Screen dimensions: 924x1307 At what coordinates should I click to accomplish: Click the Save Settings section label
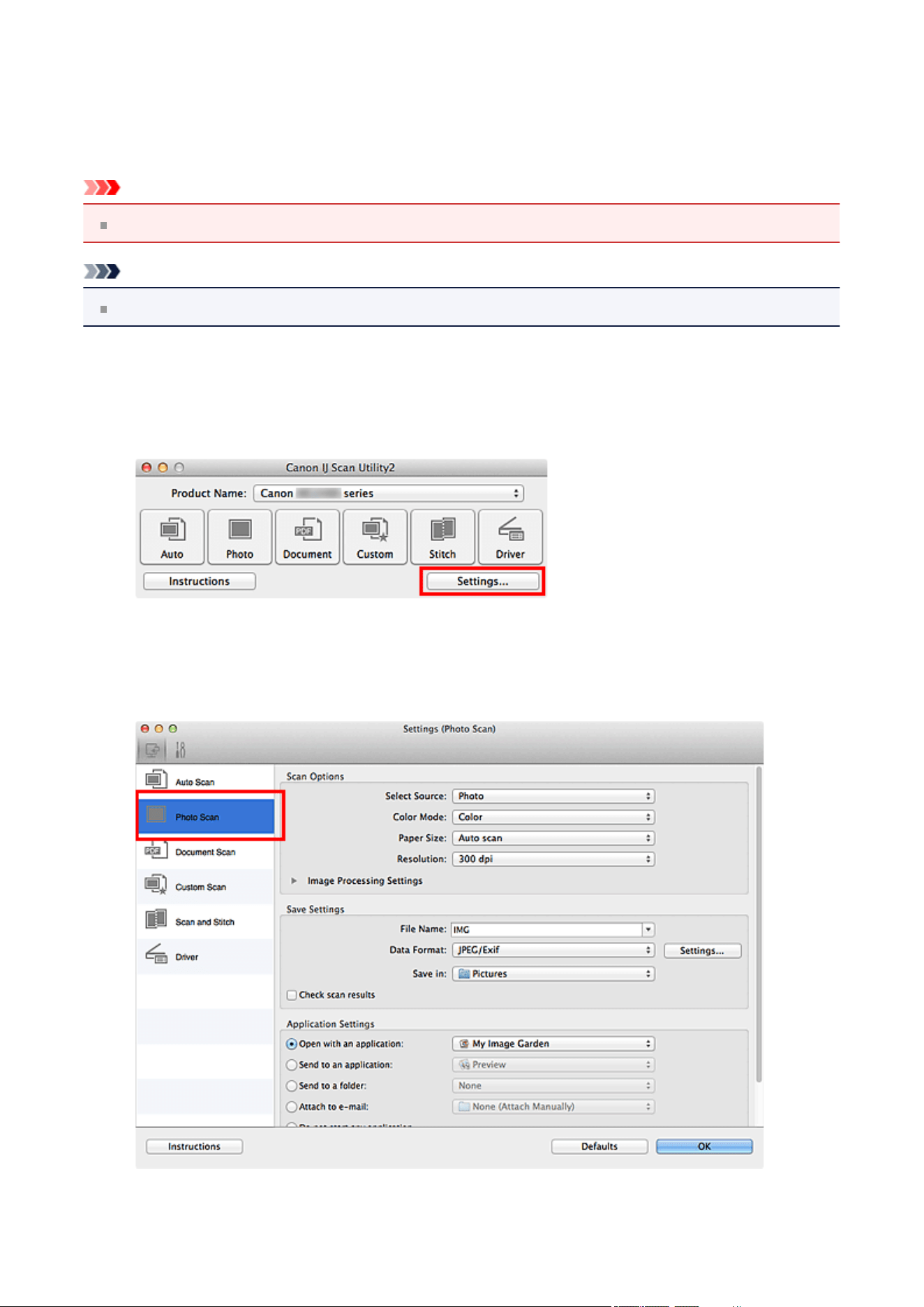point(315,910)
